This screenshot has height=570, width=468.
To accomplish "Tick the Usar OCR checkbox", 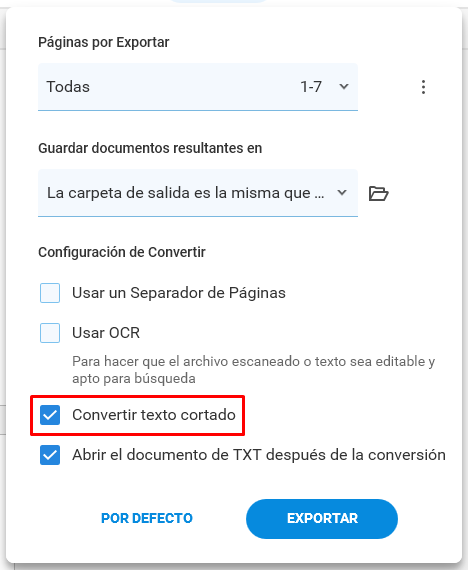I will coord(50,333).
